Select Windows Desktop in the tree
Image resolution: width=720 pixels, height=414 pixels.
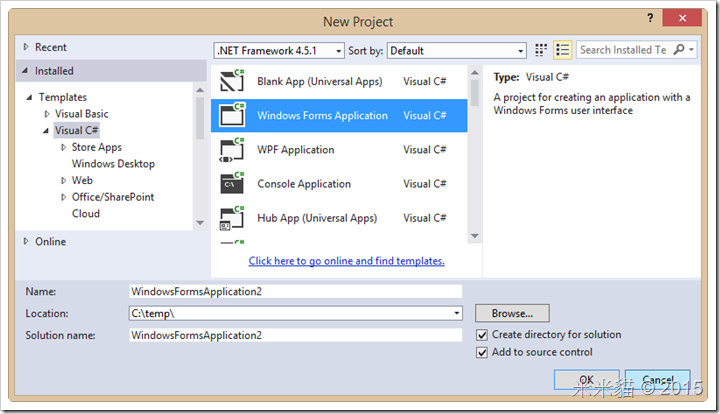point(113,164)
